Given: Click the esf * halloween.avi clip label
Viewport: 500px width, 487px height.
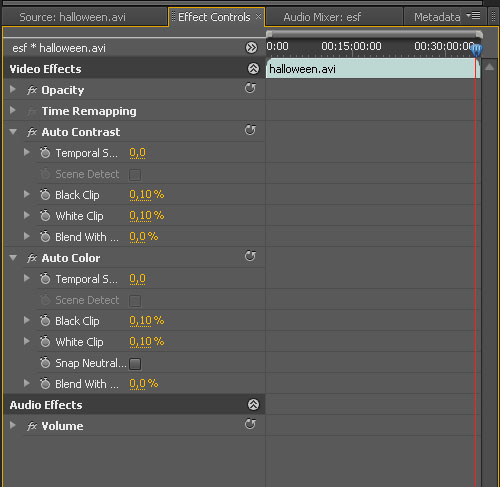Looking at the screenshot, I should [x=59, y=48].
